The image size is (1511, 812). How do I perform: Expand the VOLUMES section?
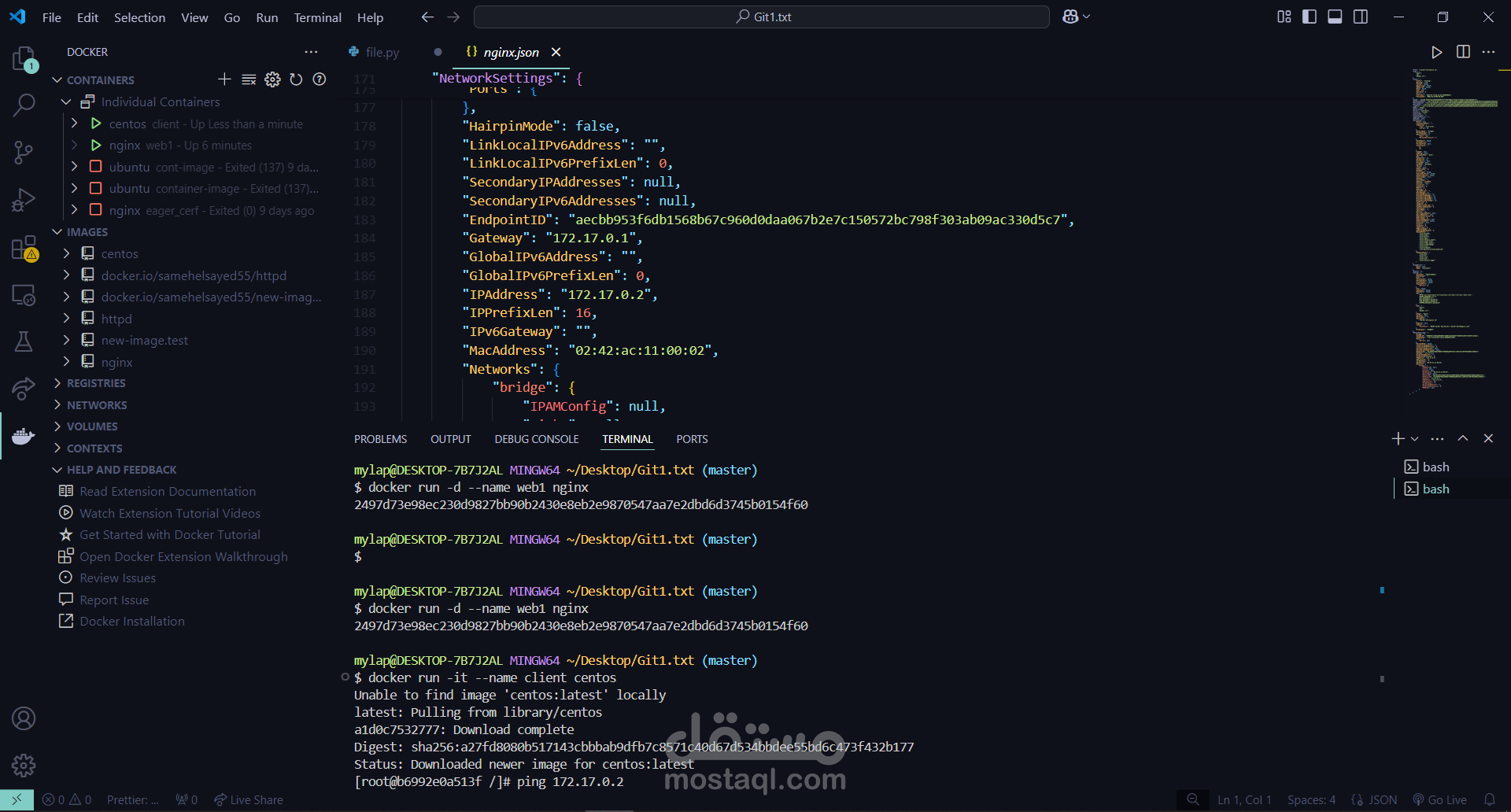(57, 426)
